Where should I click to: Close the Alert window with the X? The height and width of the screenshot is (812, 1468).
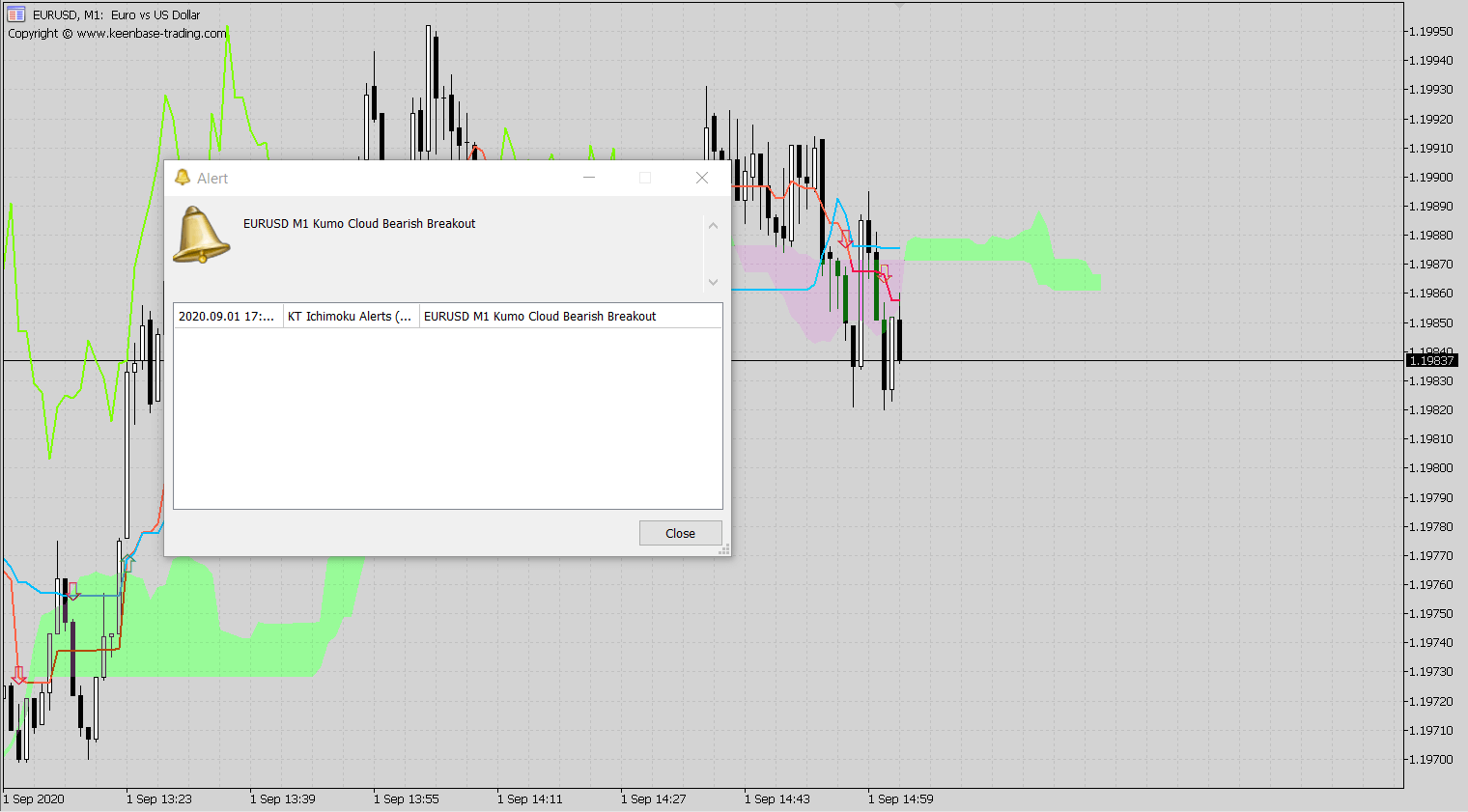pos(702,178)
